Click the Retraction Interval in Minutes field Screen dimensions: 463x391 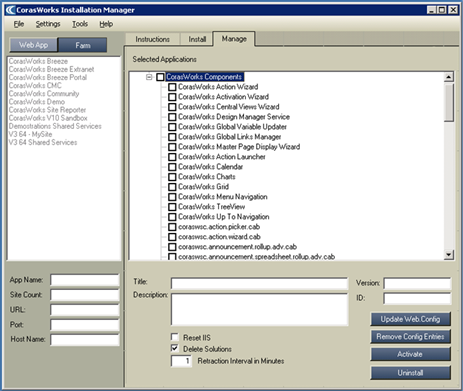point(181,361)
